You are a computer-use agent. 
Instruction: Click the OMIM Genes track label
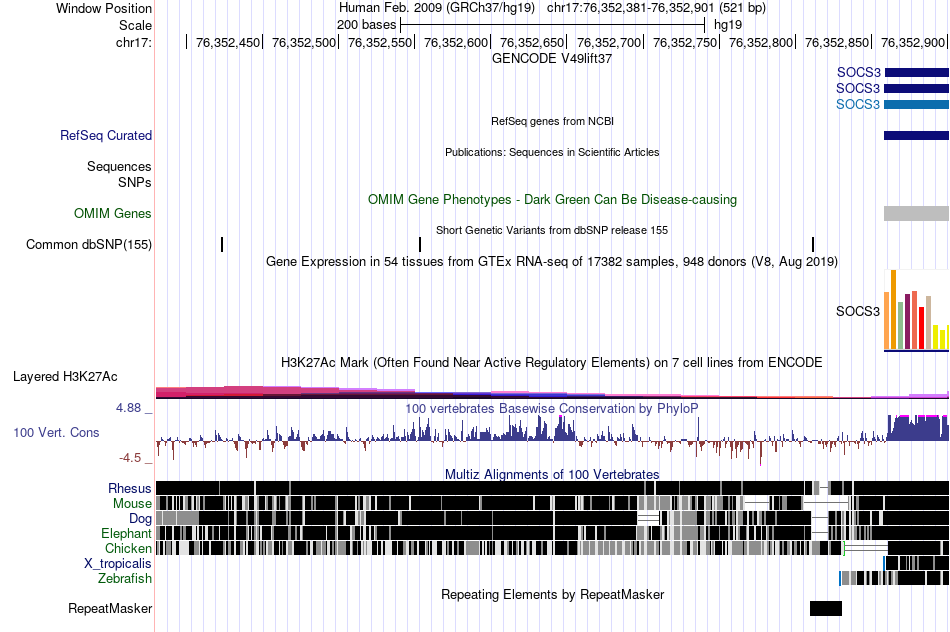tap(113, 213)
